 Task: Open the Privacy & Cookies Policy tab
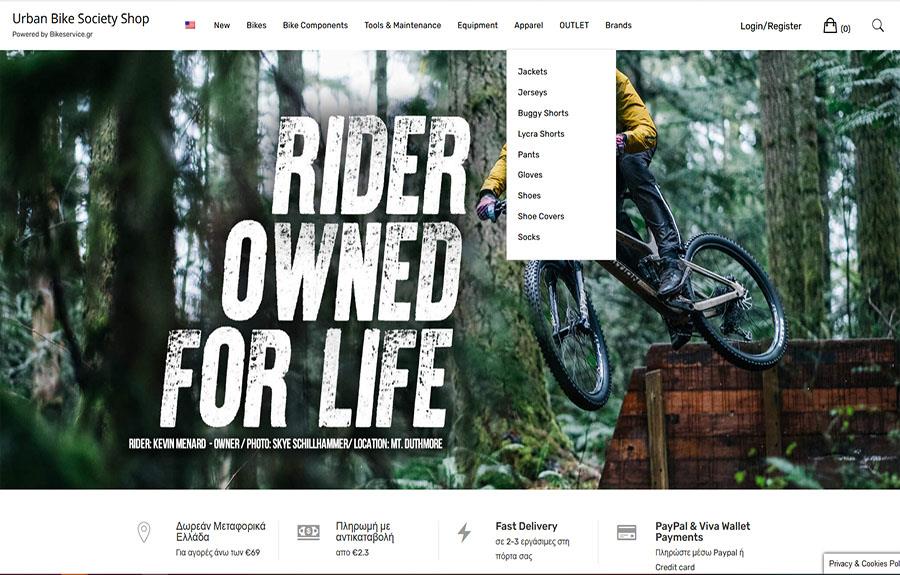click(x=863, y=564)
